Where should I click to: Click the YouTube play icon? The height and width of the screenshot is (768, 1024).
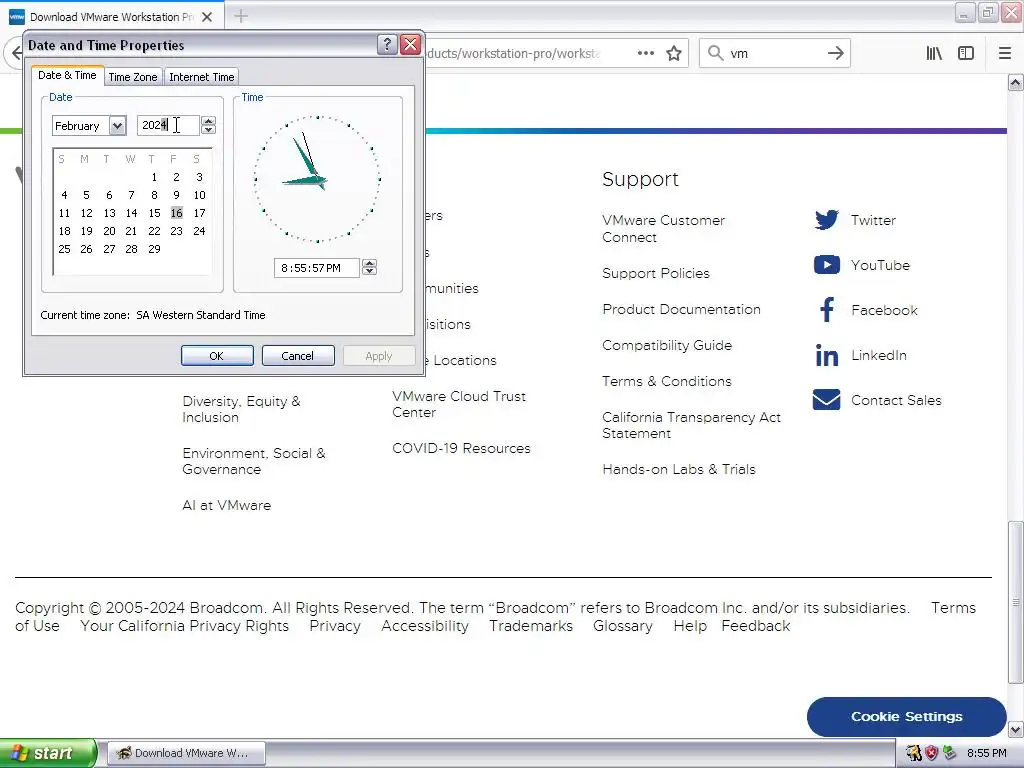(x=826, y=264)
